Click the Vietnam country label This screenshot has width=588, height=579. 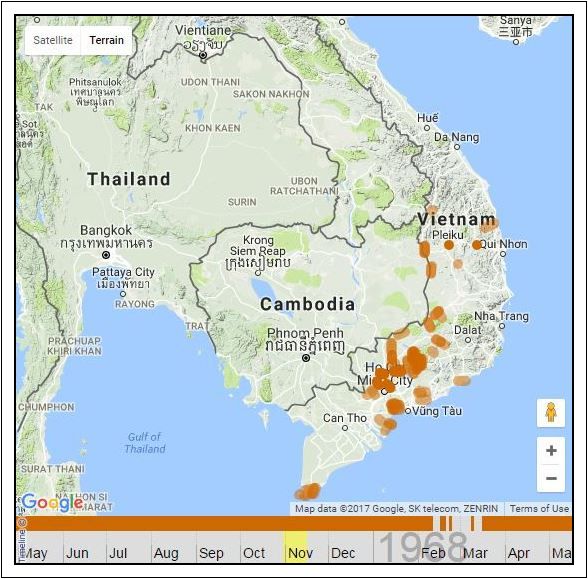[x=456, y=219]
